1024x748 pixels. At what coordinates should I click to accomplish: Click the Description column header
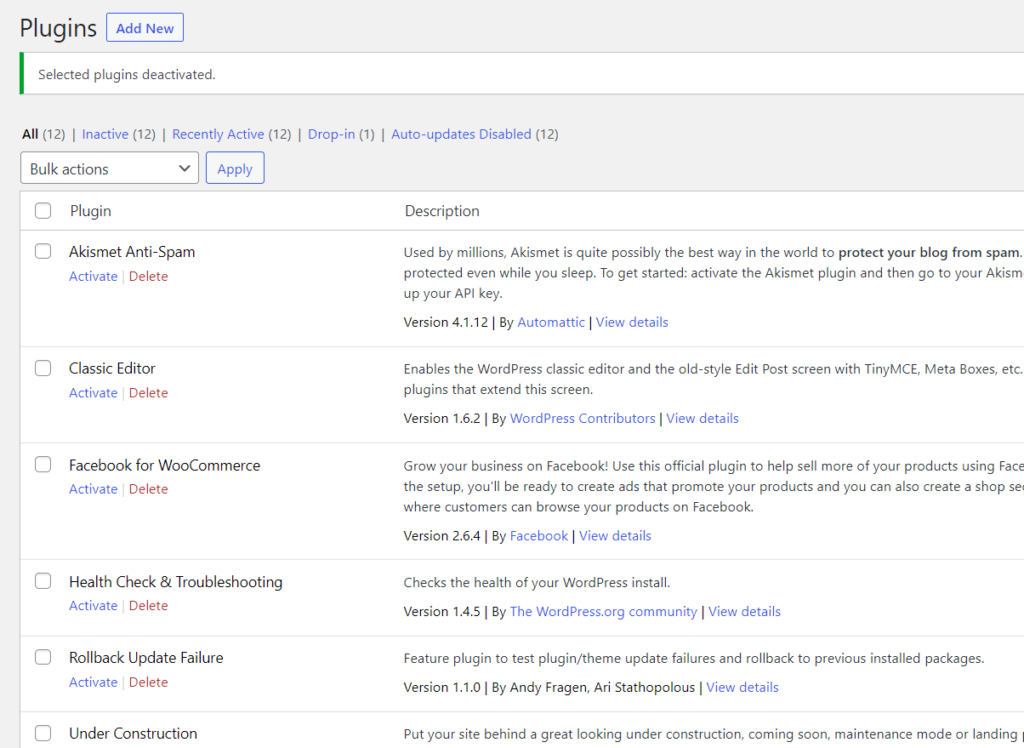pyautogui.click(x=442, y=211)
